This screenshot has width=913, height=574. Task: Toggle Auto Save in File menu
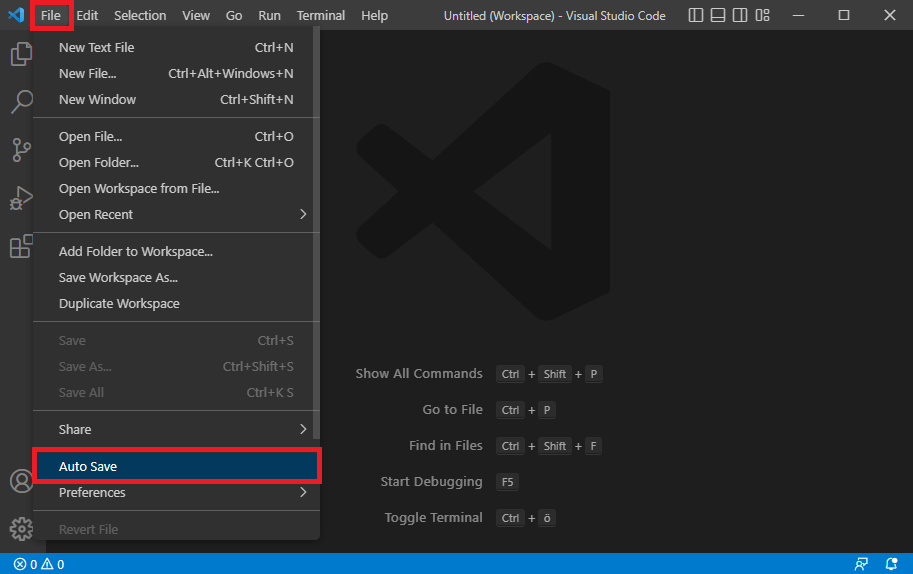point(176,466)
